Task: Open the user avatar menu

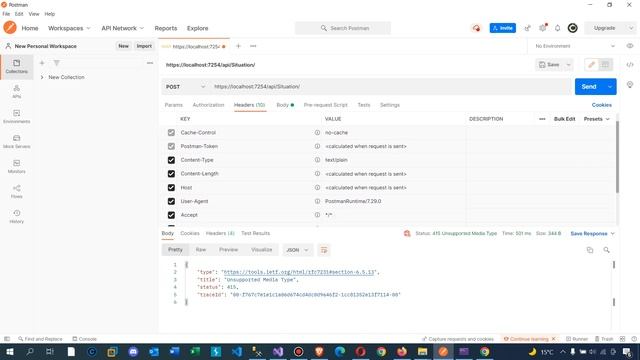Action: [x=572, y=28]
